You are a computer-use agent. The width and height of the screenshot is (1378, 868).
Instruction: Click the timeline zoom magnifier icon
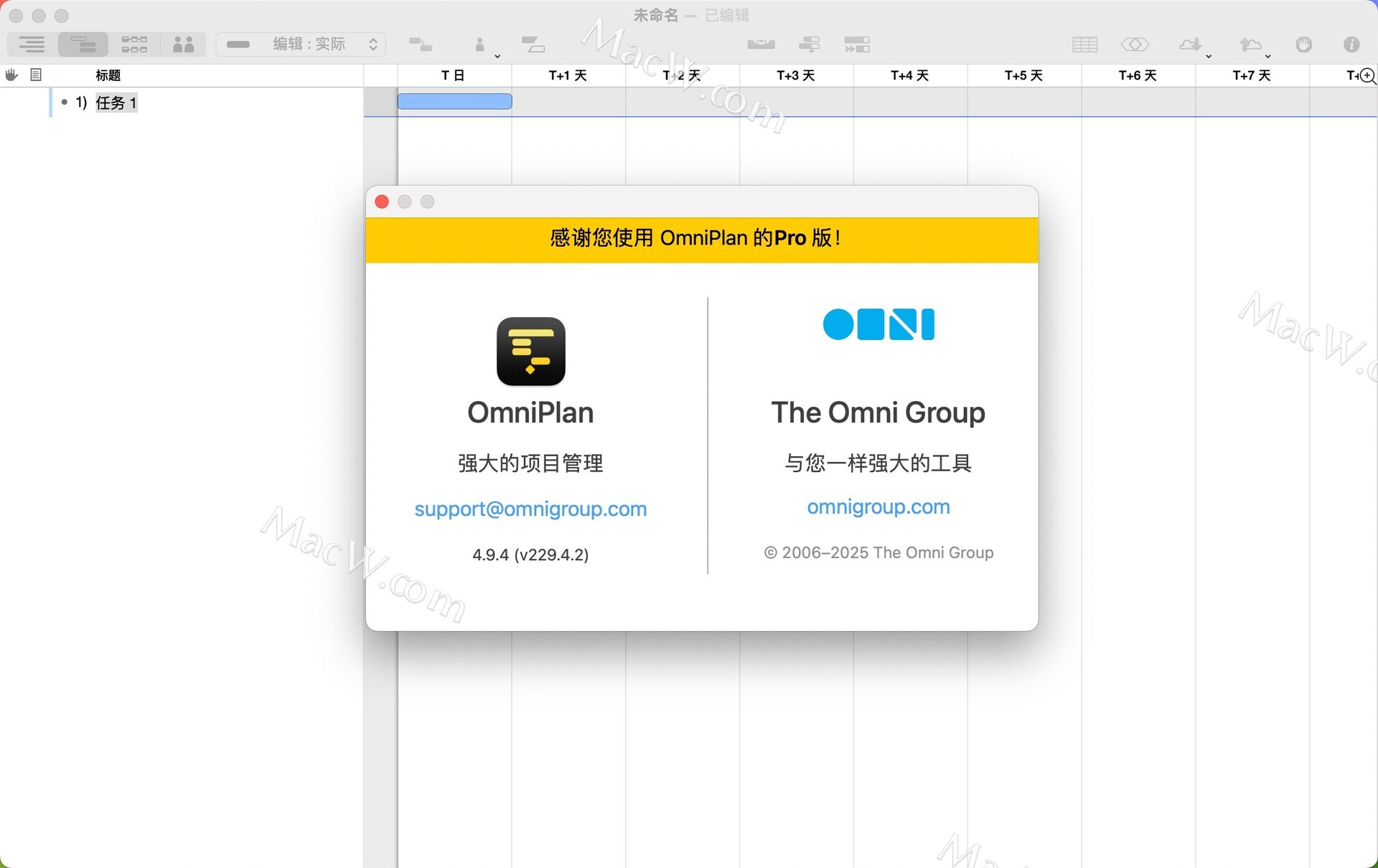tap(1368, 75)
